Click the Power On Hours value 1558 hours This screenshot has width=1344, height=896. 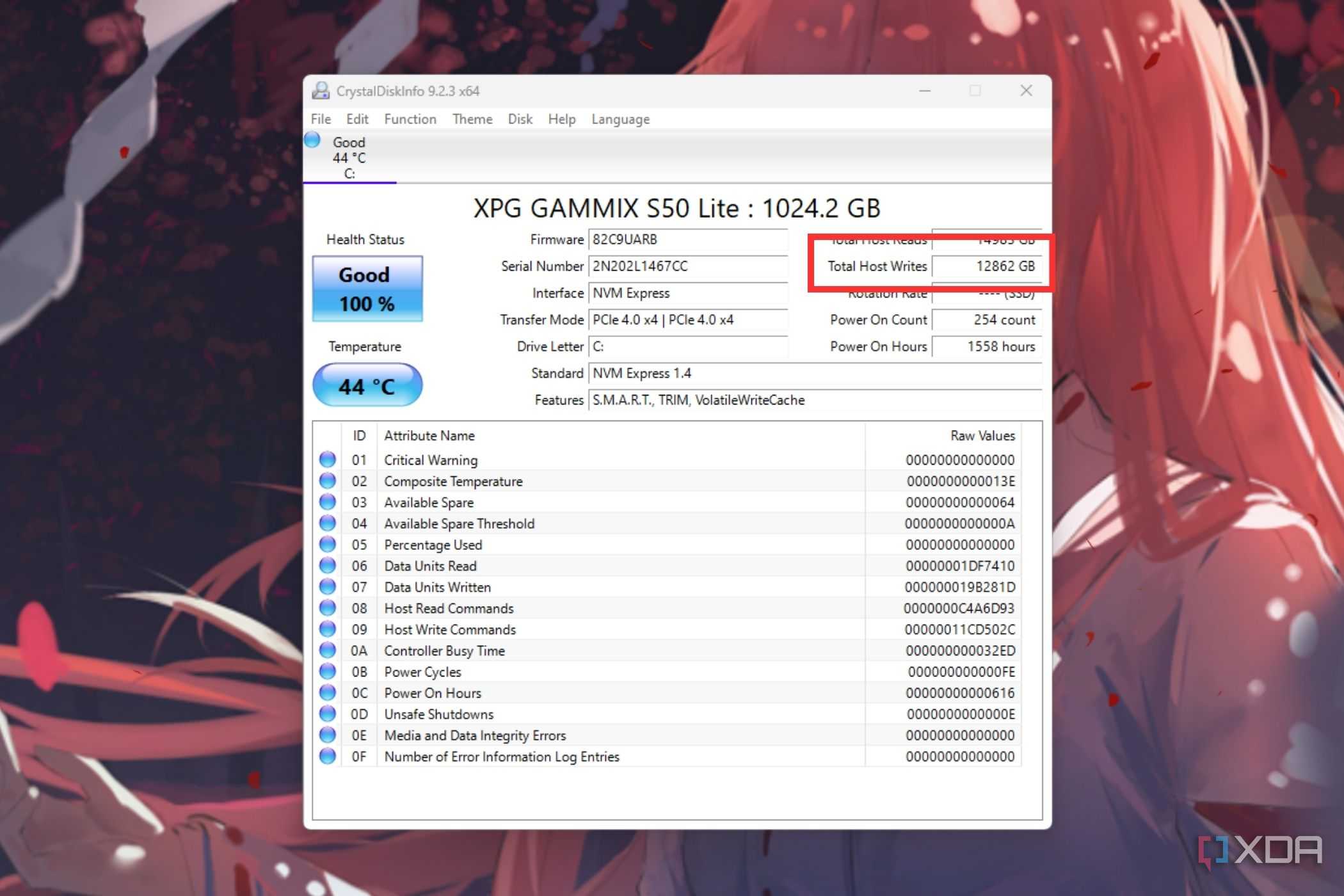(986, 346)
